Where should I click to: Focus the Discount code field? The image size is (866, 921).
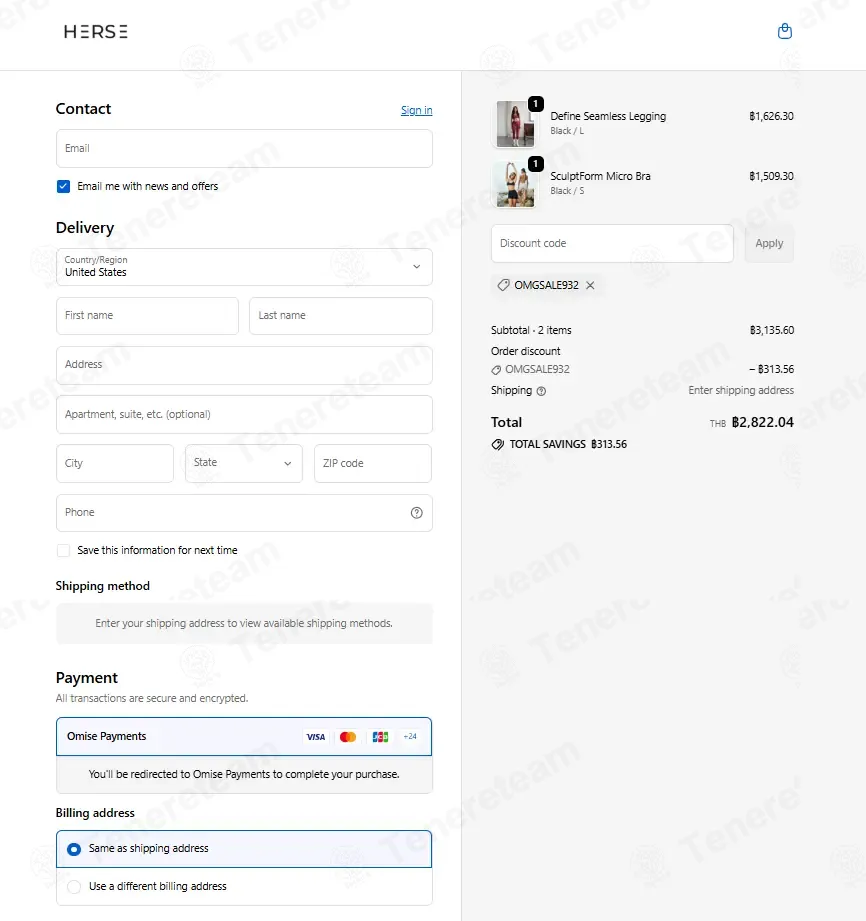612,243
